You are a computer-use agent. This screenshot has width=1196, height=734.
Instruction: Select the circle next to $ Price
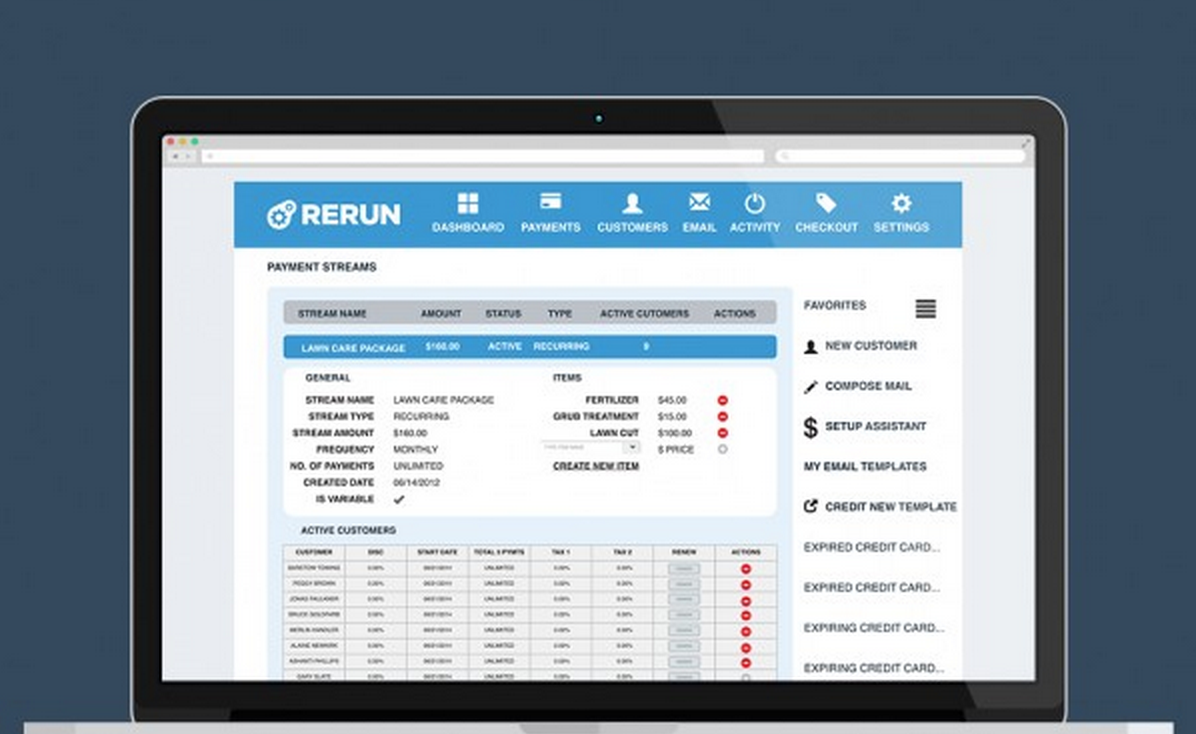click(724, 448)
